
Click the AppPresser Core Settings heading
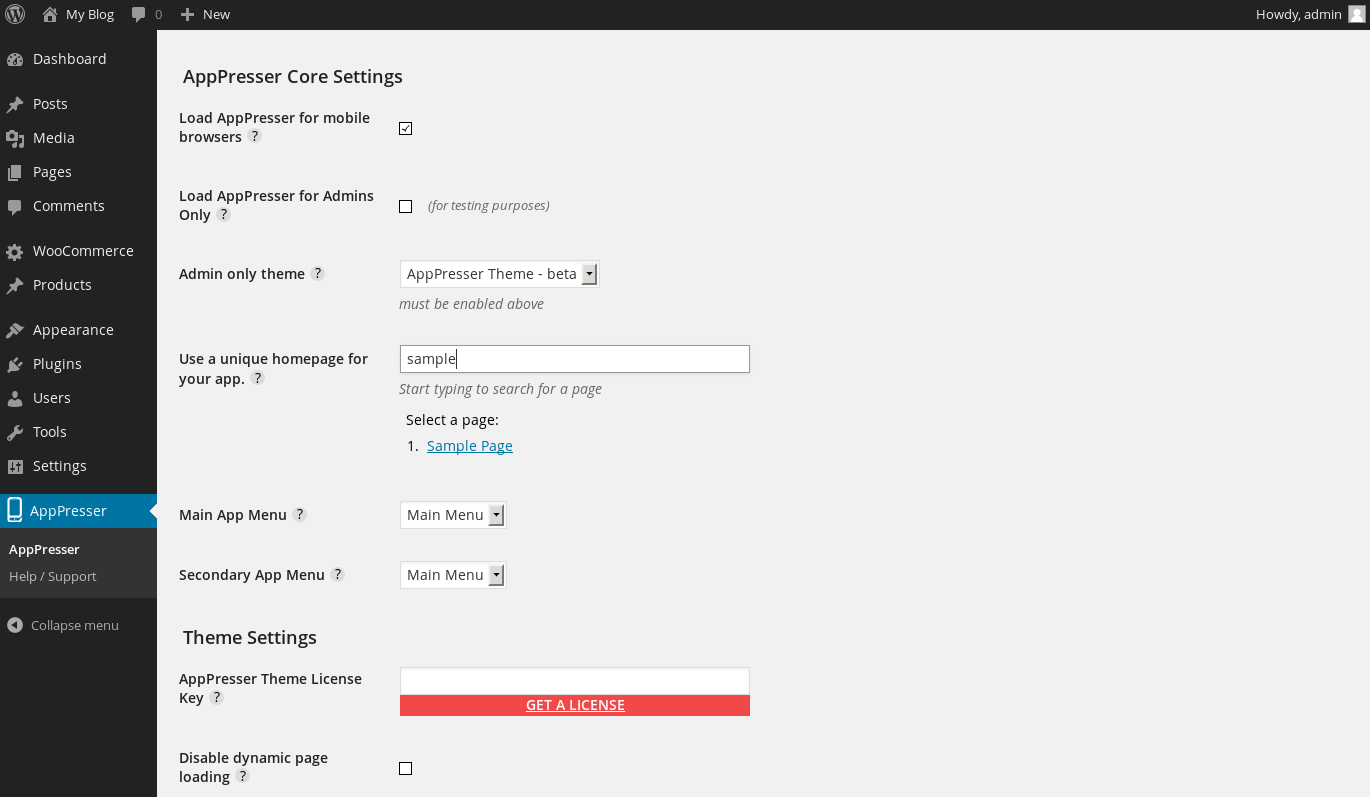coord(293,77)
